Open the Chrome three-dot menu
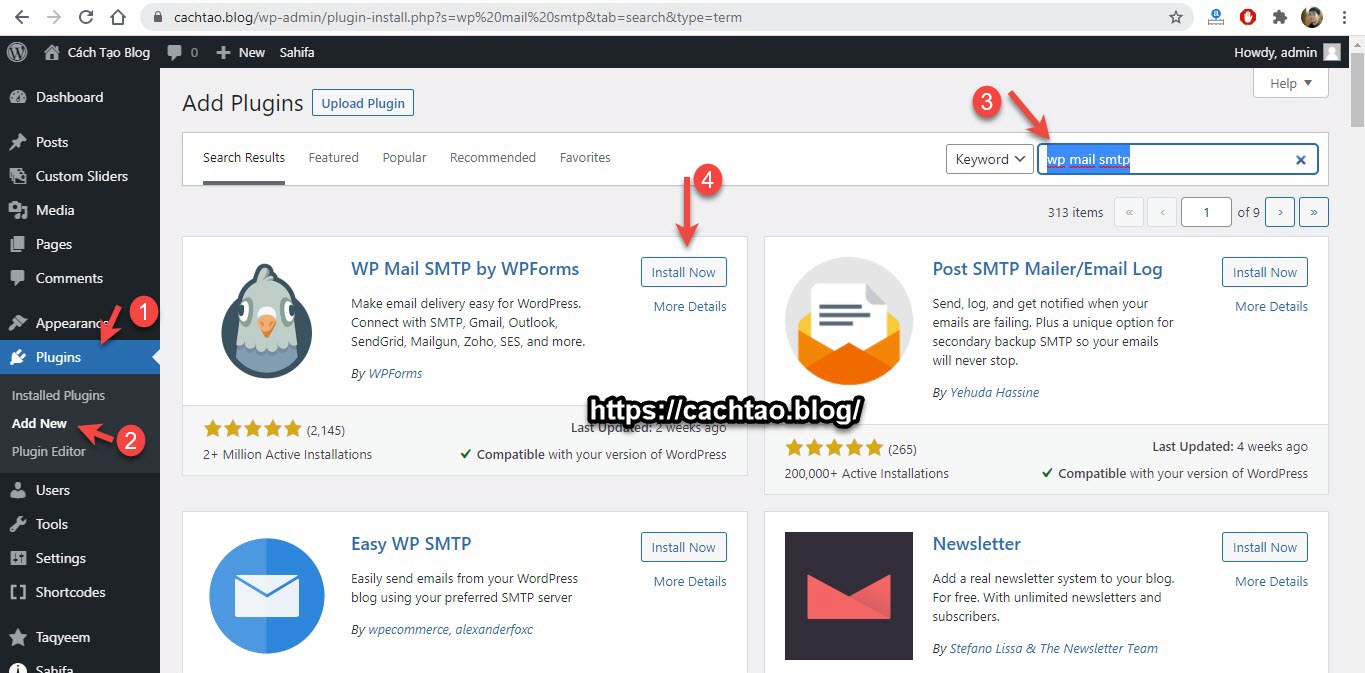 [x=1346, y=17]
